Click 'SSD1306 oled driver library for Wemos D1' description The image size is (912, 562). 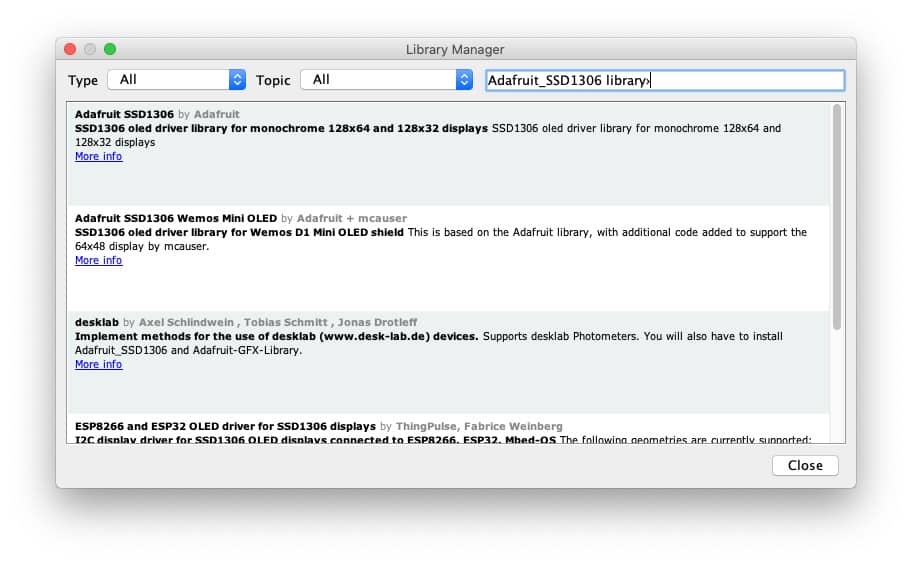[x=239, y=232]
